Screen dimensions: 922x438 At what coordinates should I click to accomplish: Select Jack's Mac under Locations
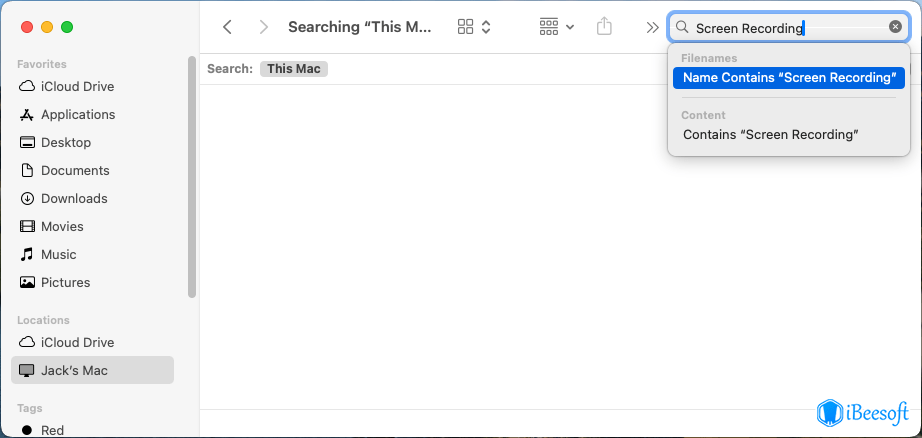point(74,370)
